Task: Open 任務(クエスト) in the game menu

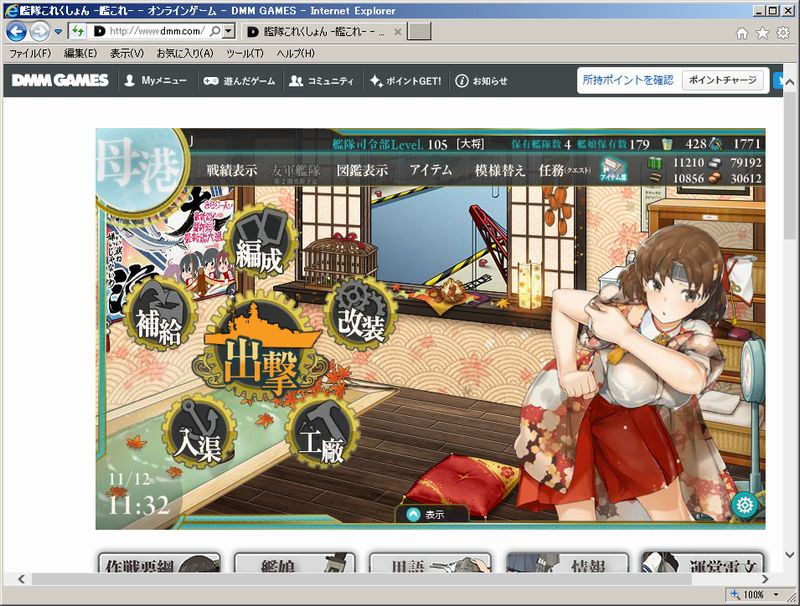Action: (x=564, y=170)
